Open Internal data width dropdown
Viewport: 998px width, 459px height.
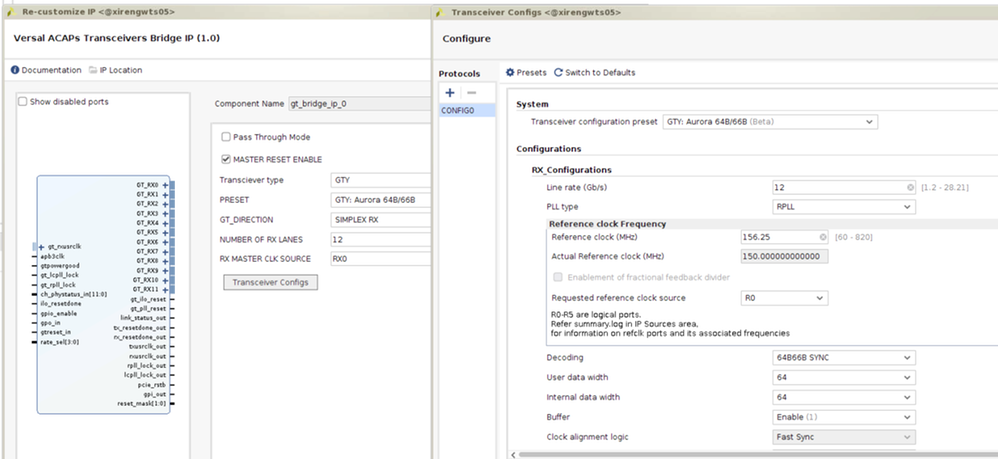(x=844, y=397)
